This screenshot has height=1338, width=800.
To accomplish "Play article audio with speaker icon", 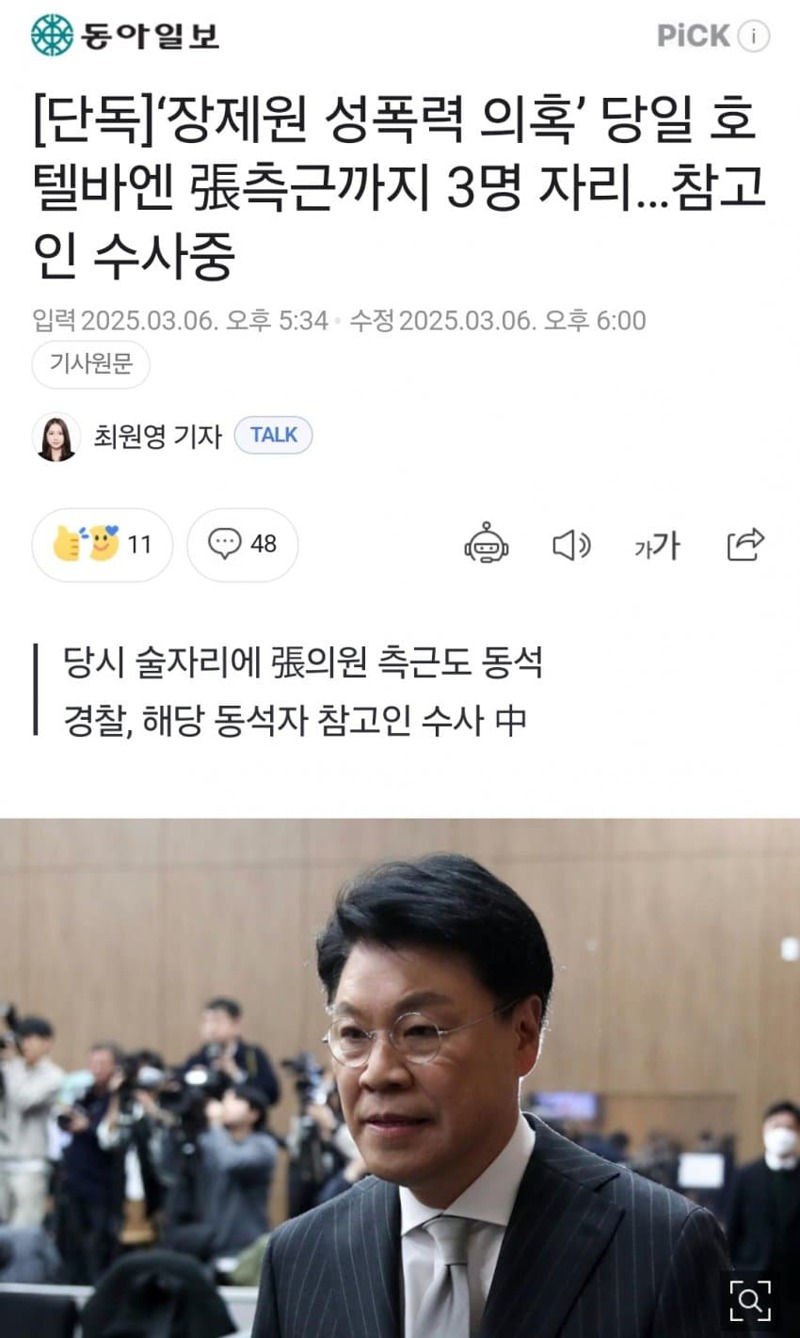I will point(572,545).
